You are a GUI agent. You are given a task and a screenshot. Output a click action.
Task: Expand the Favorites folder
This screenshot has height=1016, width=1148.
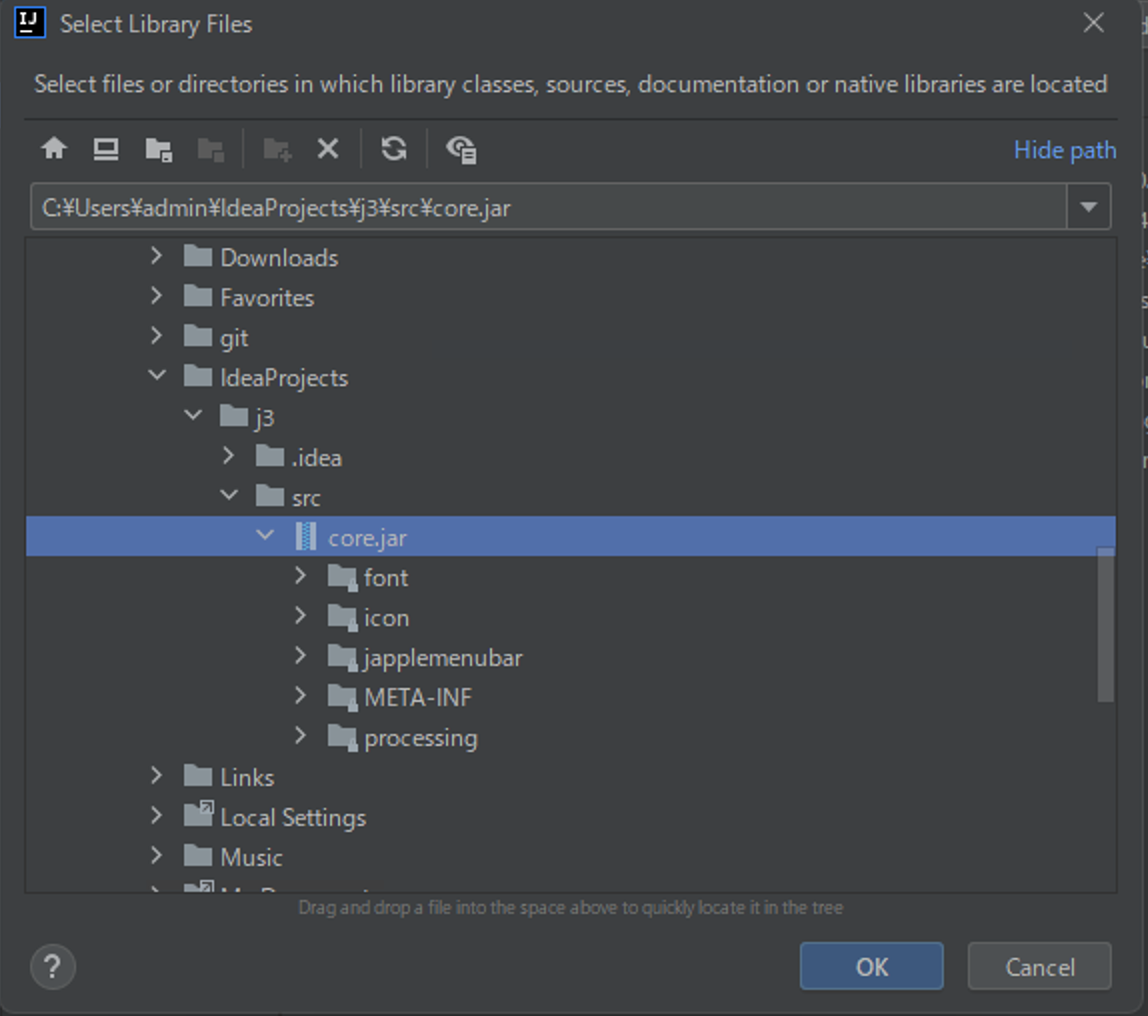(156, 296)
